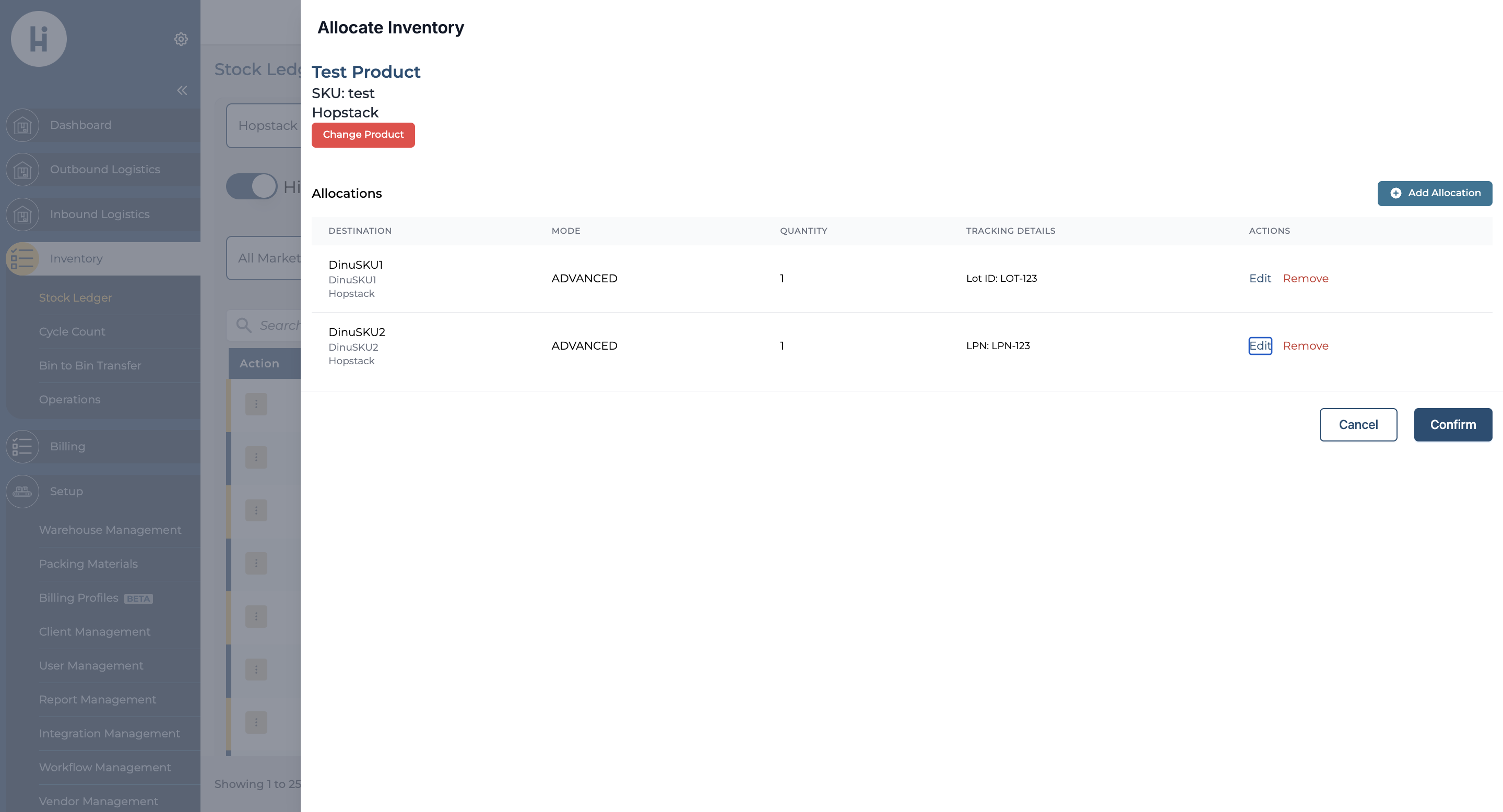Click the Dashboard sidebar icon
The height and width of the screenshot is (812, 1503).
pos(22,125)
